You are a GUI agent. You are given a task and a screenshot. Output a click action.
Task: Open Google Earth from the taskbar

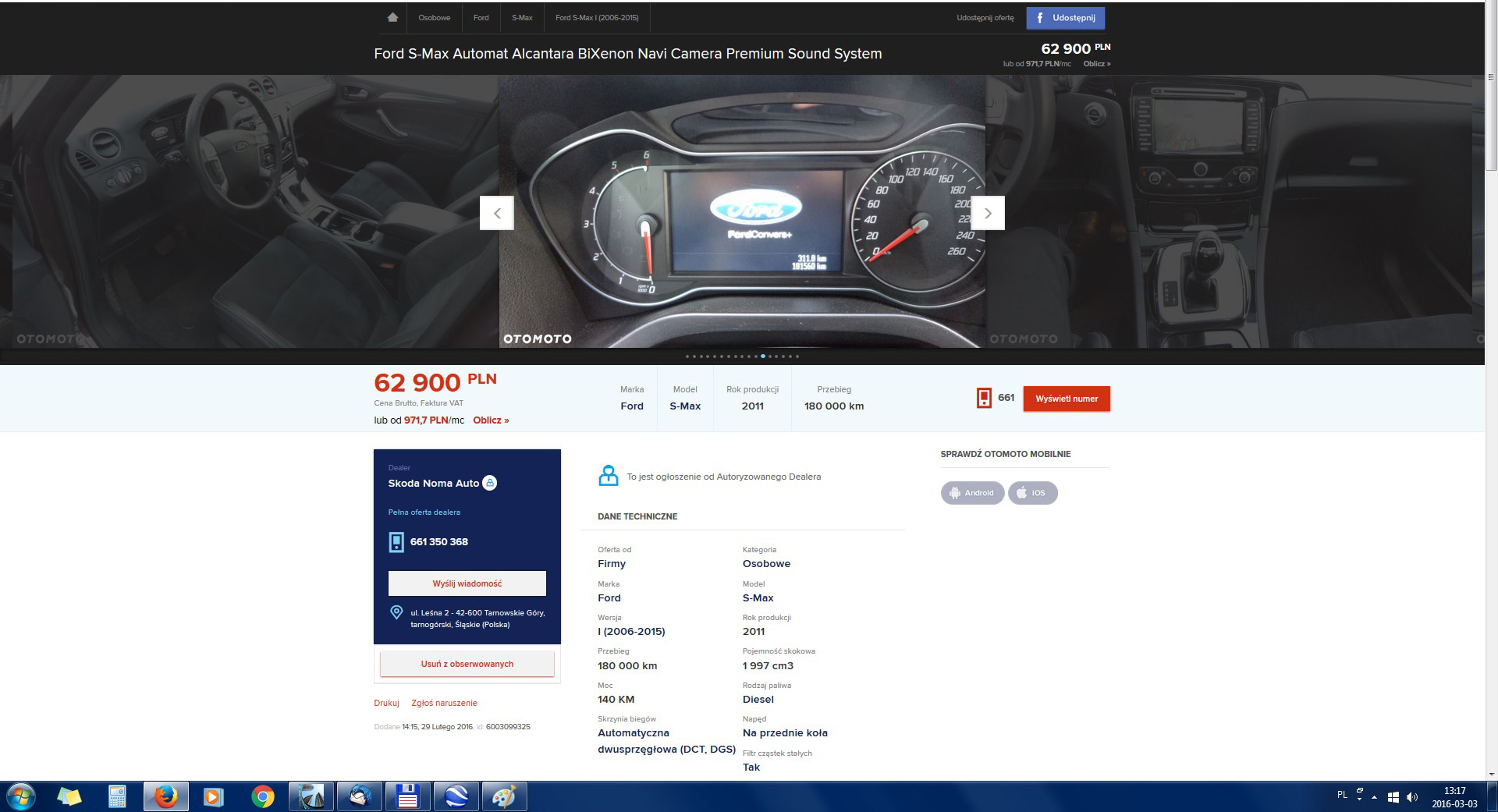click(456, 797)
